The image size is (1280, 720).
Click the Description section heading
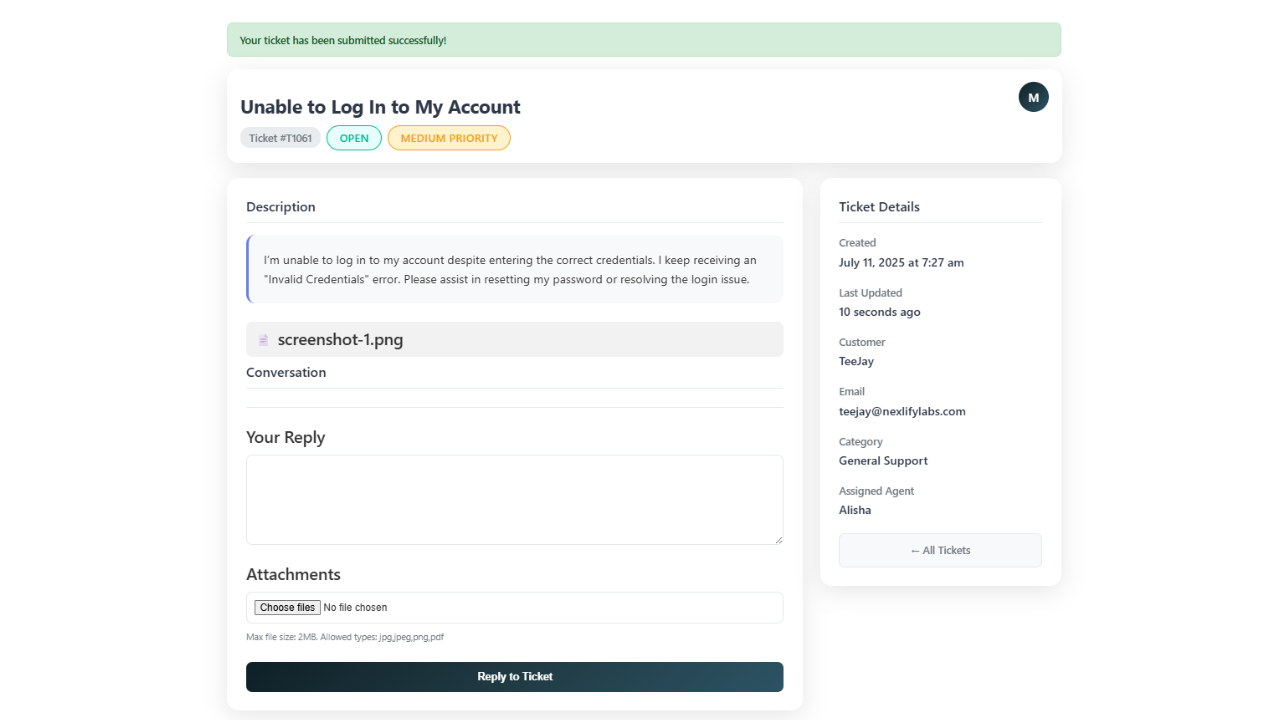click(281, 207)
